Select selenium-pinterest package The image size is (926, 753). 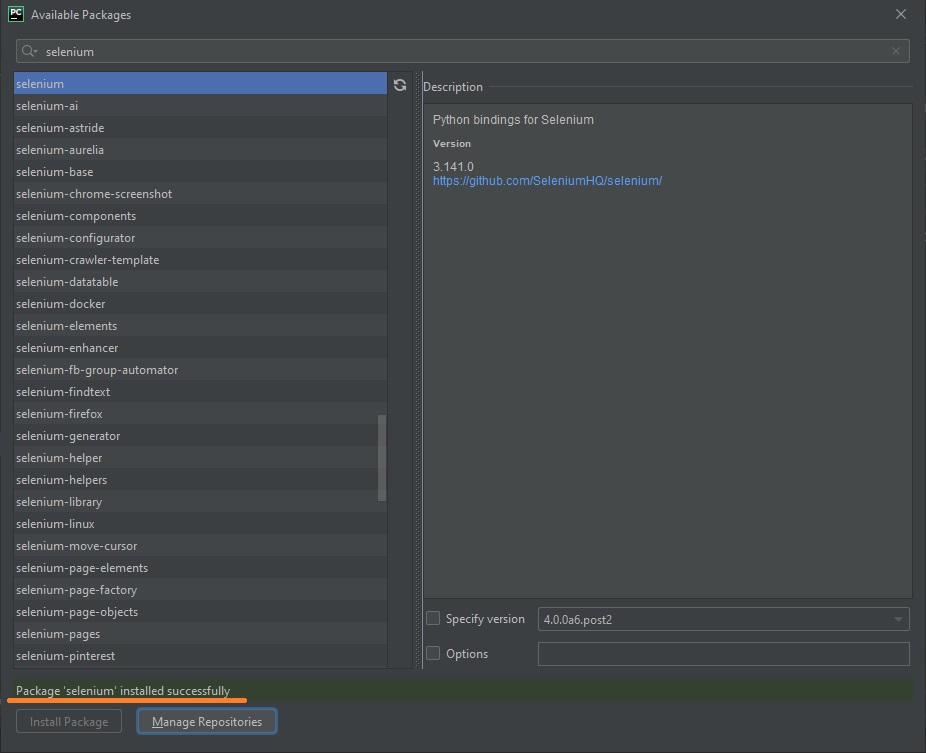point(200,656)
